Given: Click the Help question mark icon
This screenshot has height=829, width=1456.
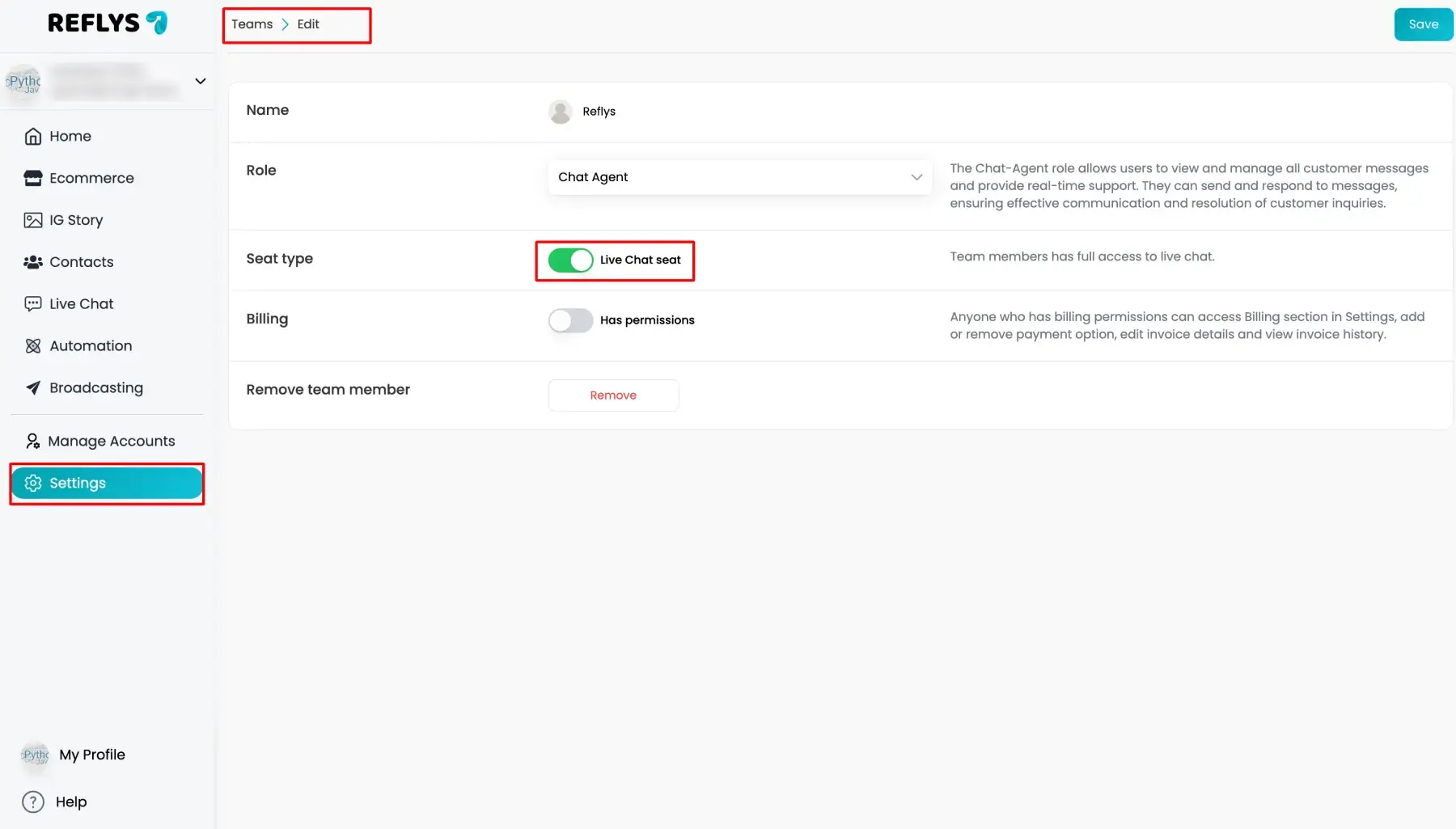Looking at the screenshot, I should pyautogui.click(x=32, y=802).
